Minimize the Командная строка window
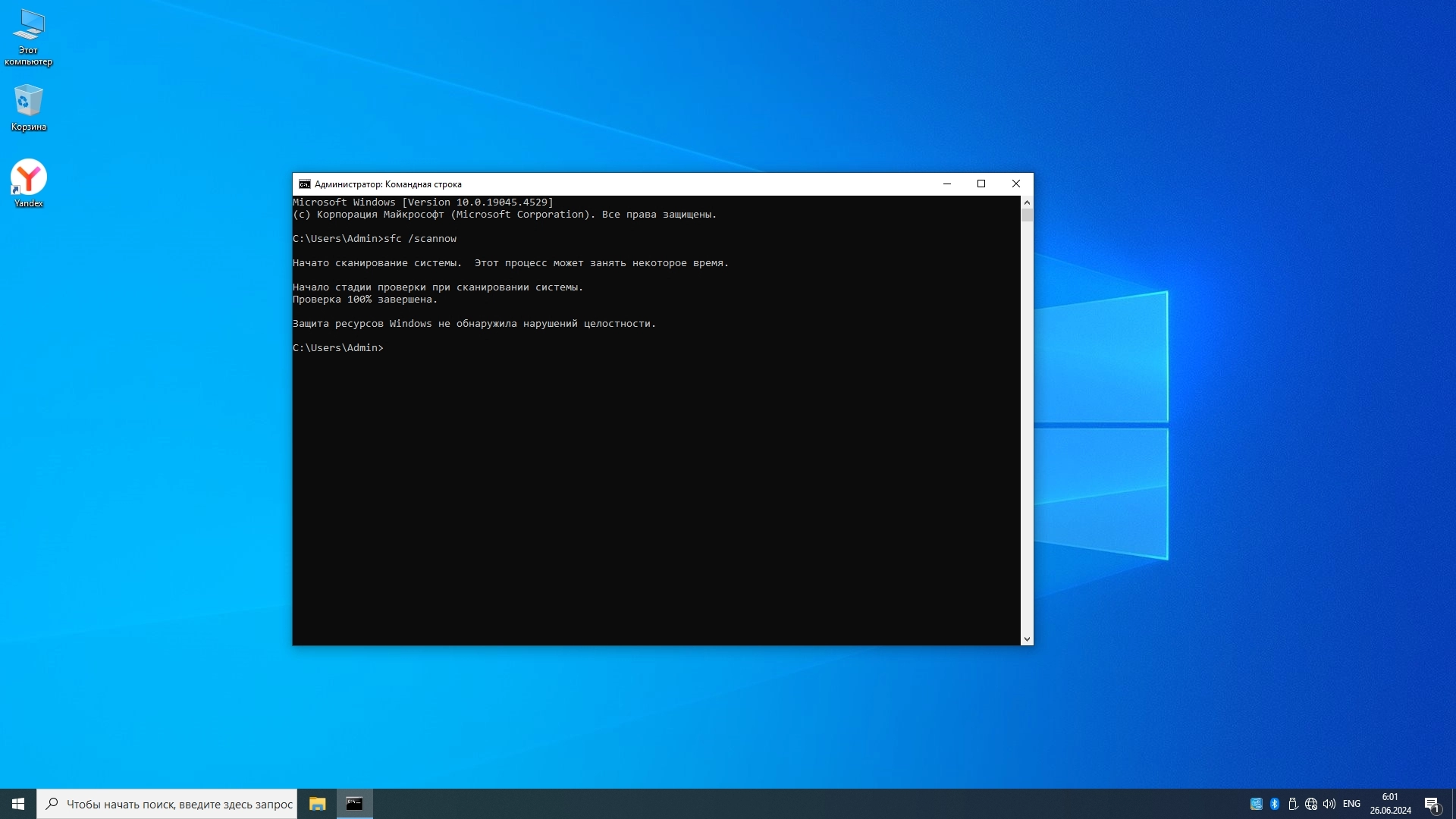 [947, 184]
